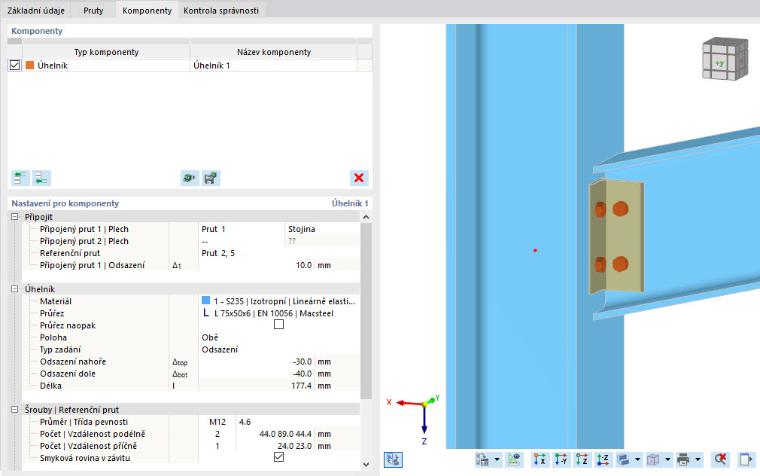
Task: Click the Stojina value cell
Action: pyautogui.click(x=322, y=229)
